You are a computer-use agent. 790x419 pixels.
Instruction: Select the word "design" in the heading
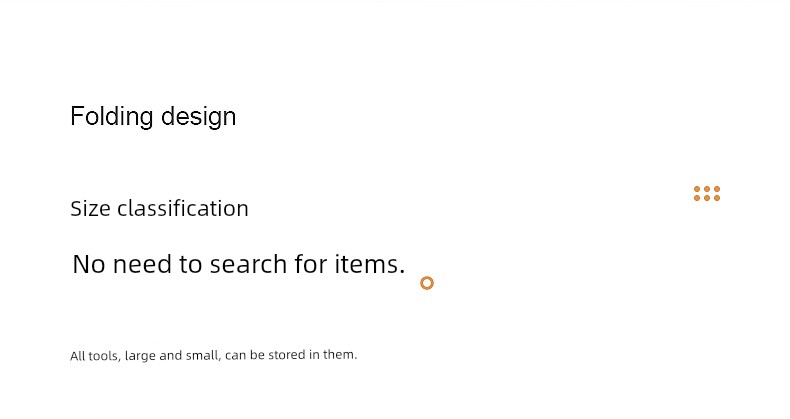coord(199,117)
